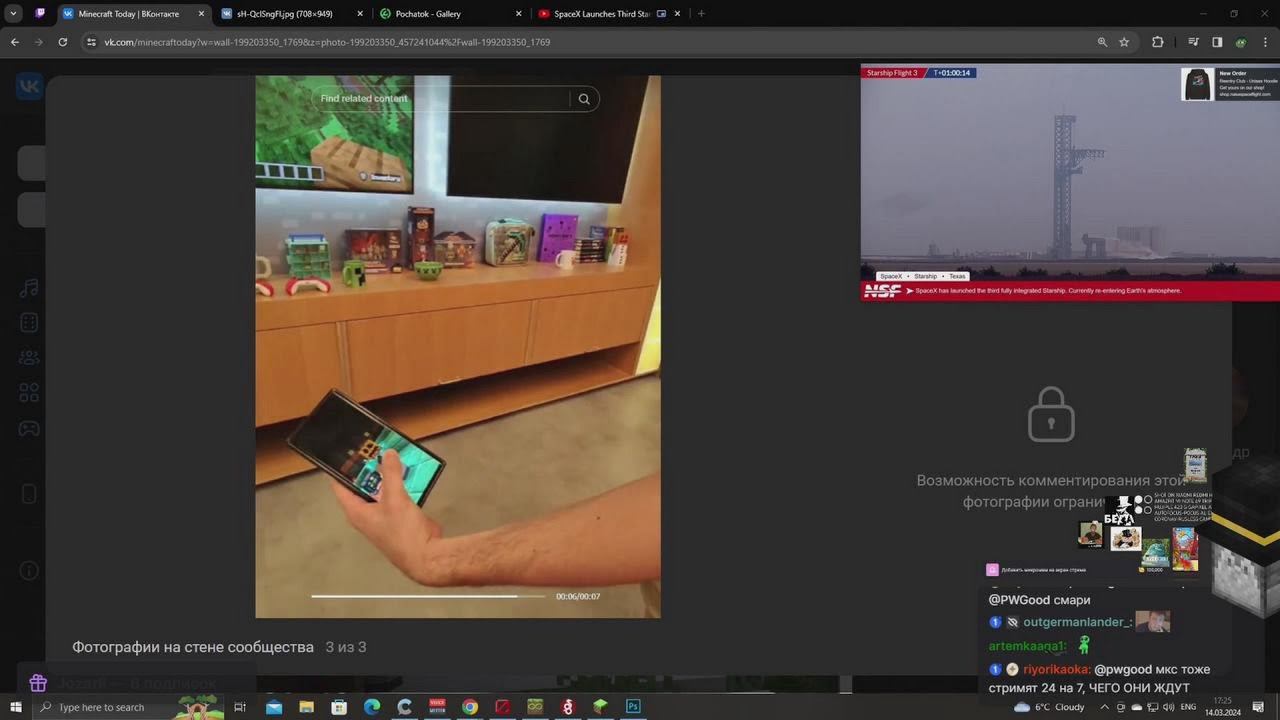Open the browser profile avatar
1280x720 pixels.
coord(1241,42)
